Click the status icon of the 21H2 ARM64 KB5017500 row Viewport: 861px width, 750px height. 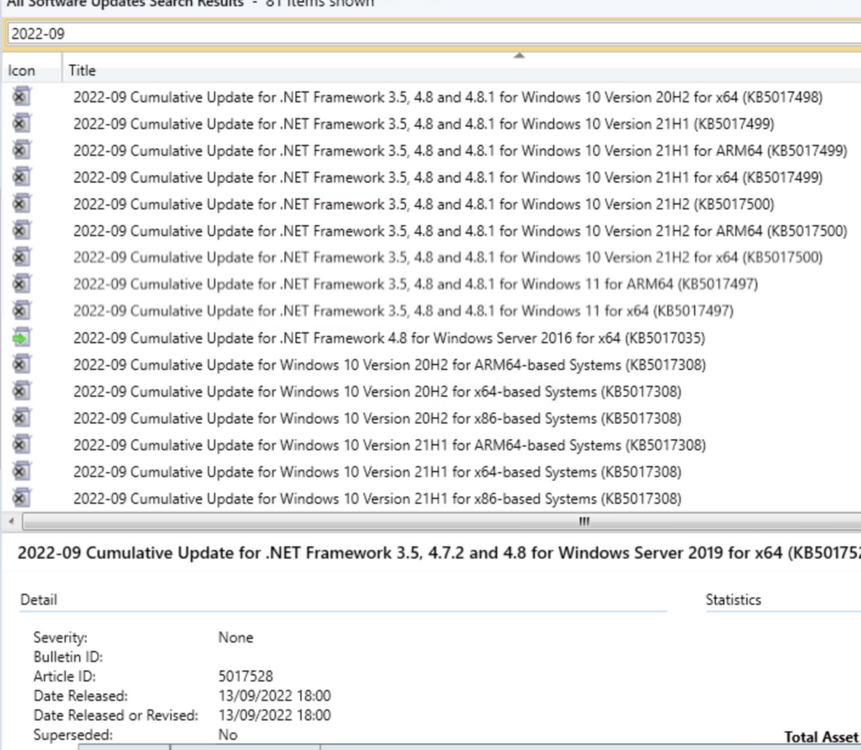(21, 231)
